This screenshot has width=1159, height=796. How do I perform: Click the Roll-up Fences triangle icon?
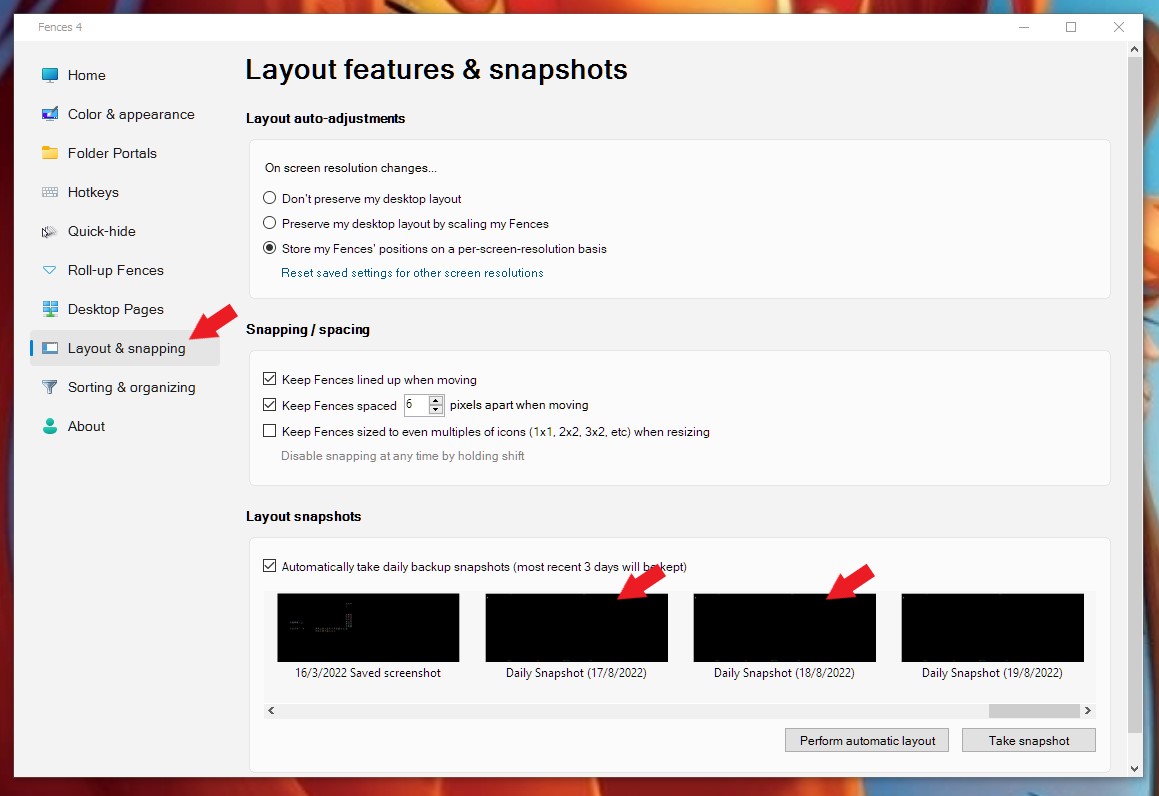pos(50,271)
